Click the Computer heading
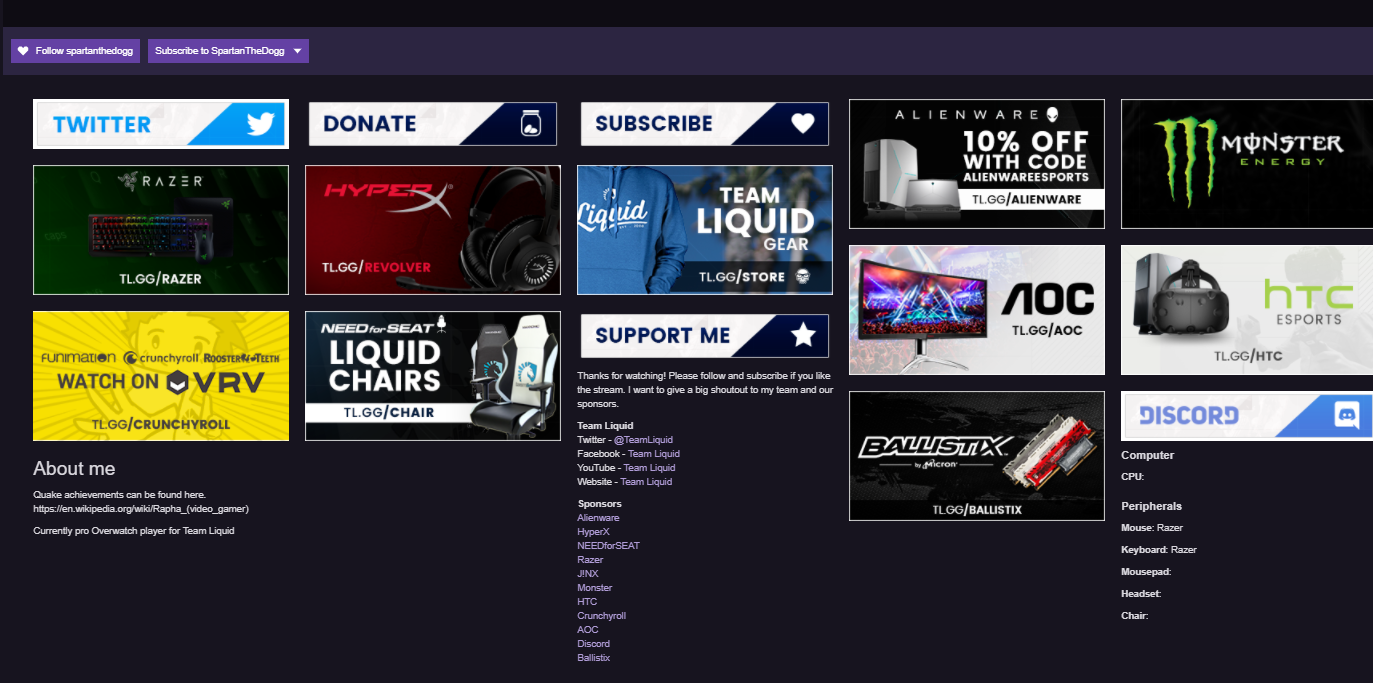 1148,455
